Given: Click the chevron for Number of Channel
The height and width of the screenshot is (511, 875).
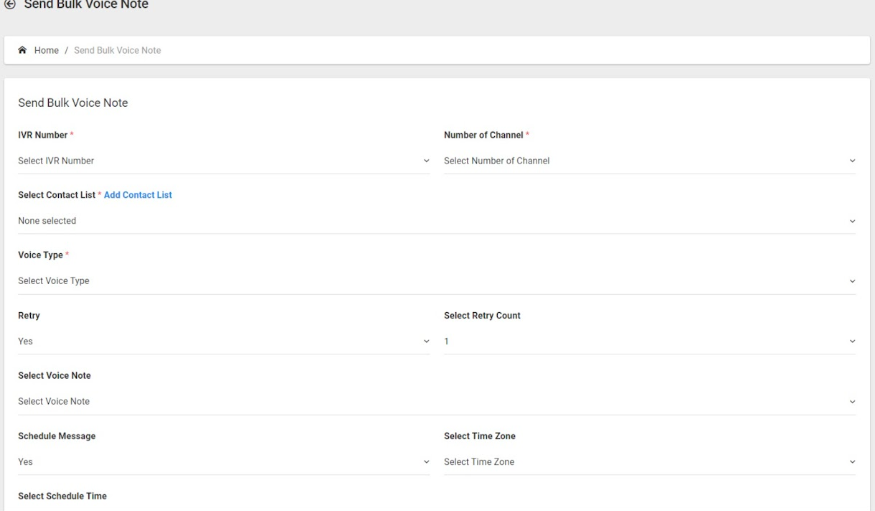Looking at the screenshot, I should [852, 161].
